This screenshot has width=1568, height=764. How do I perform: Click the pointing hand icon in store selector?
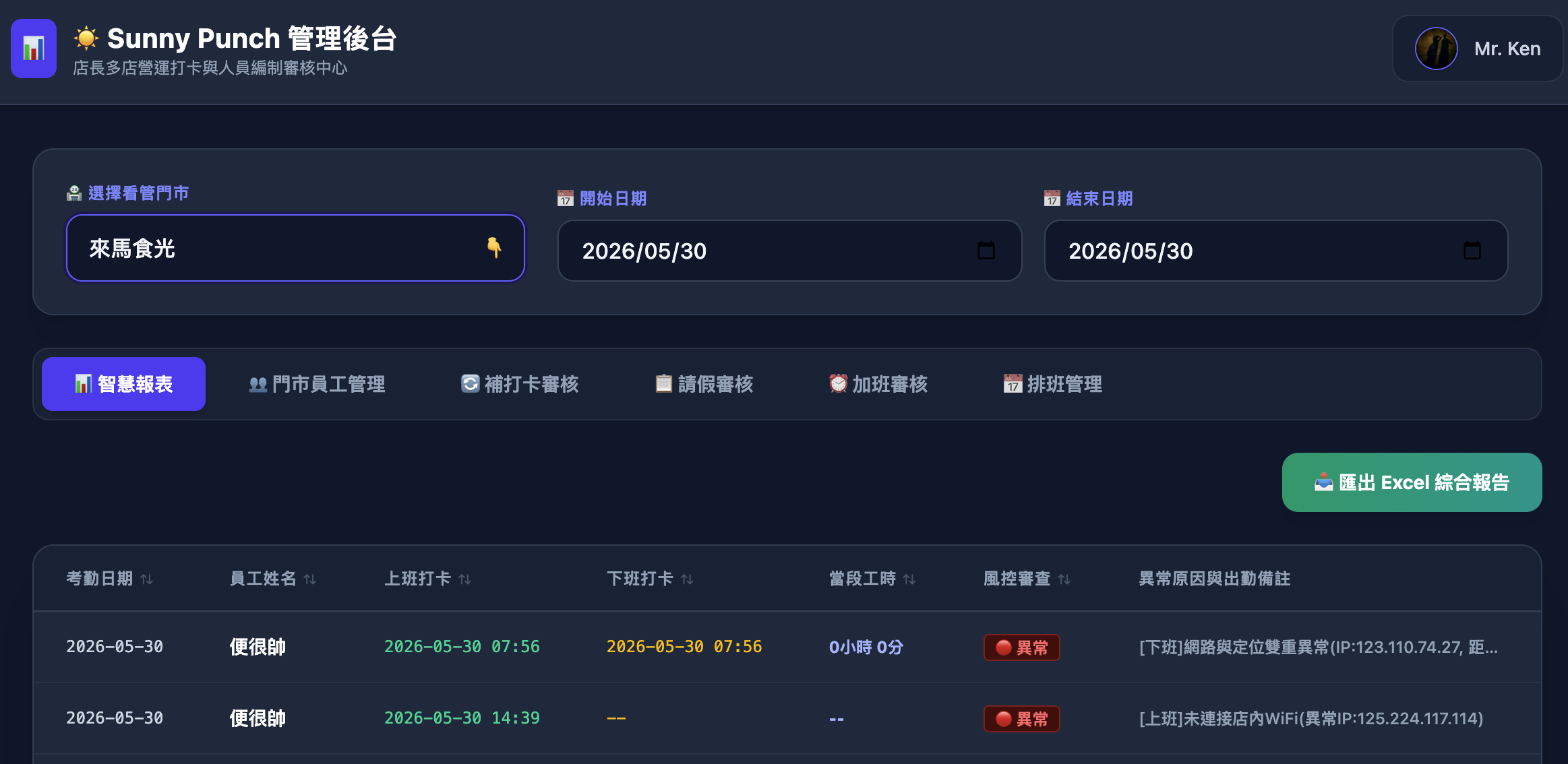(494, 248)
